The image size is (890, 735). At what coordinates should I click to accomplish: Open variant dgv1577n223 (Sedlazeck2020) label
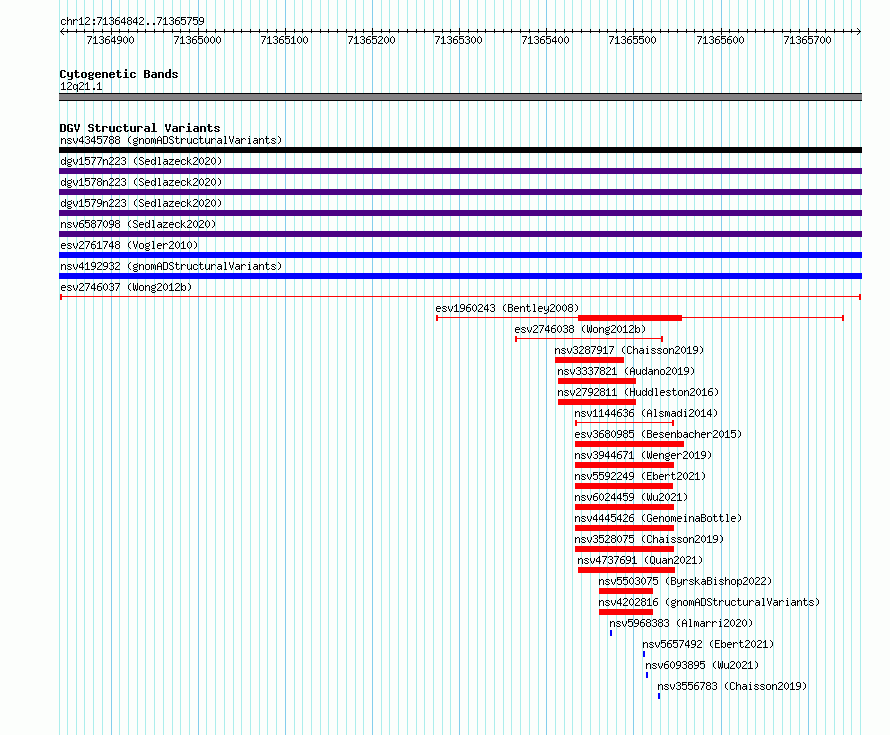141,161
